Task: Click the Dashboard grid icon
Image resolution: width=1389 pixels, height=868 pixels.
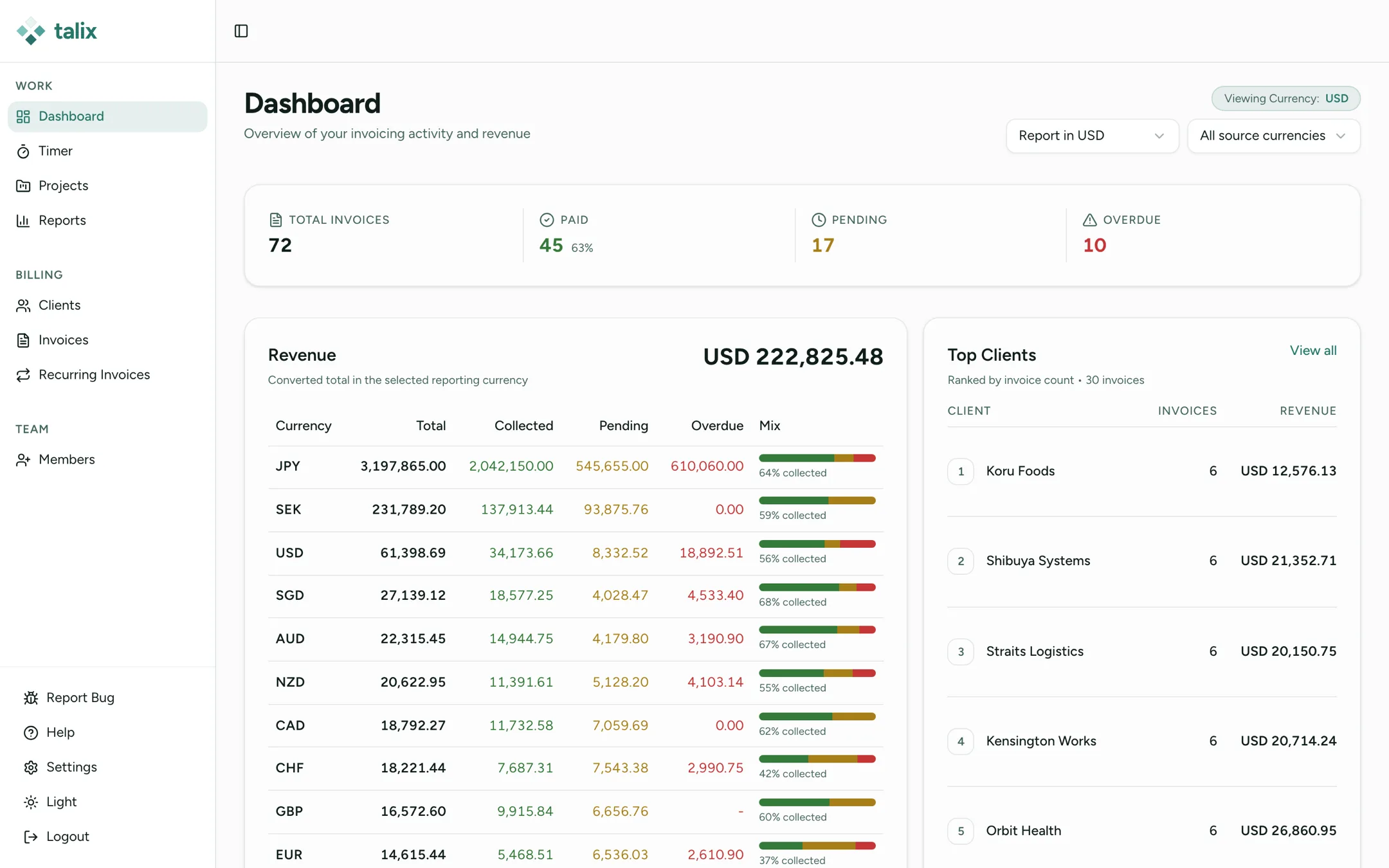Action: tap(23, 116)
